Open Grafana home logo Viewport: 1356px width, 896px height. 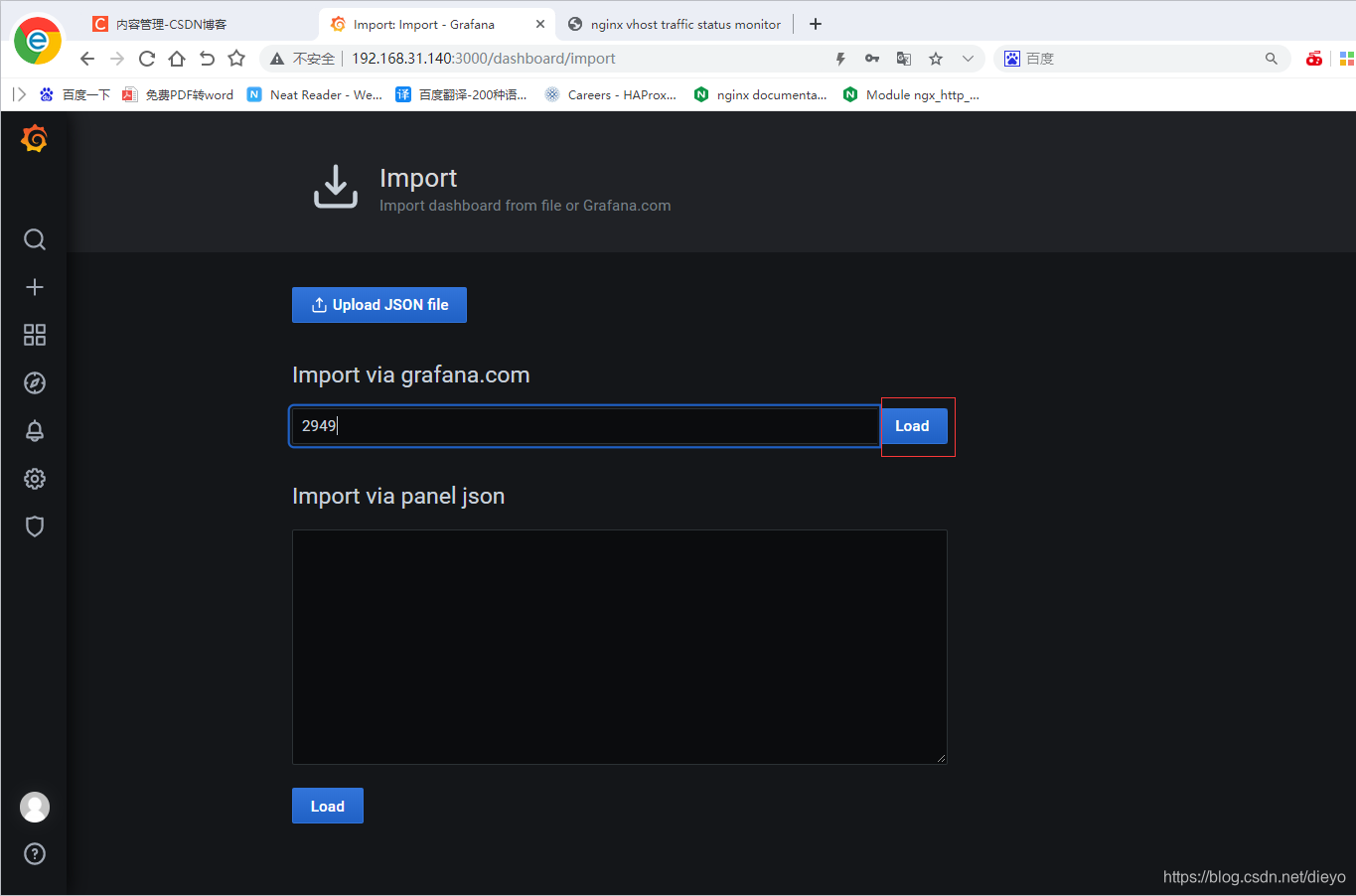pyautogui.click(x=34, y=138)
